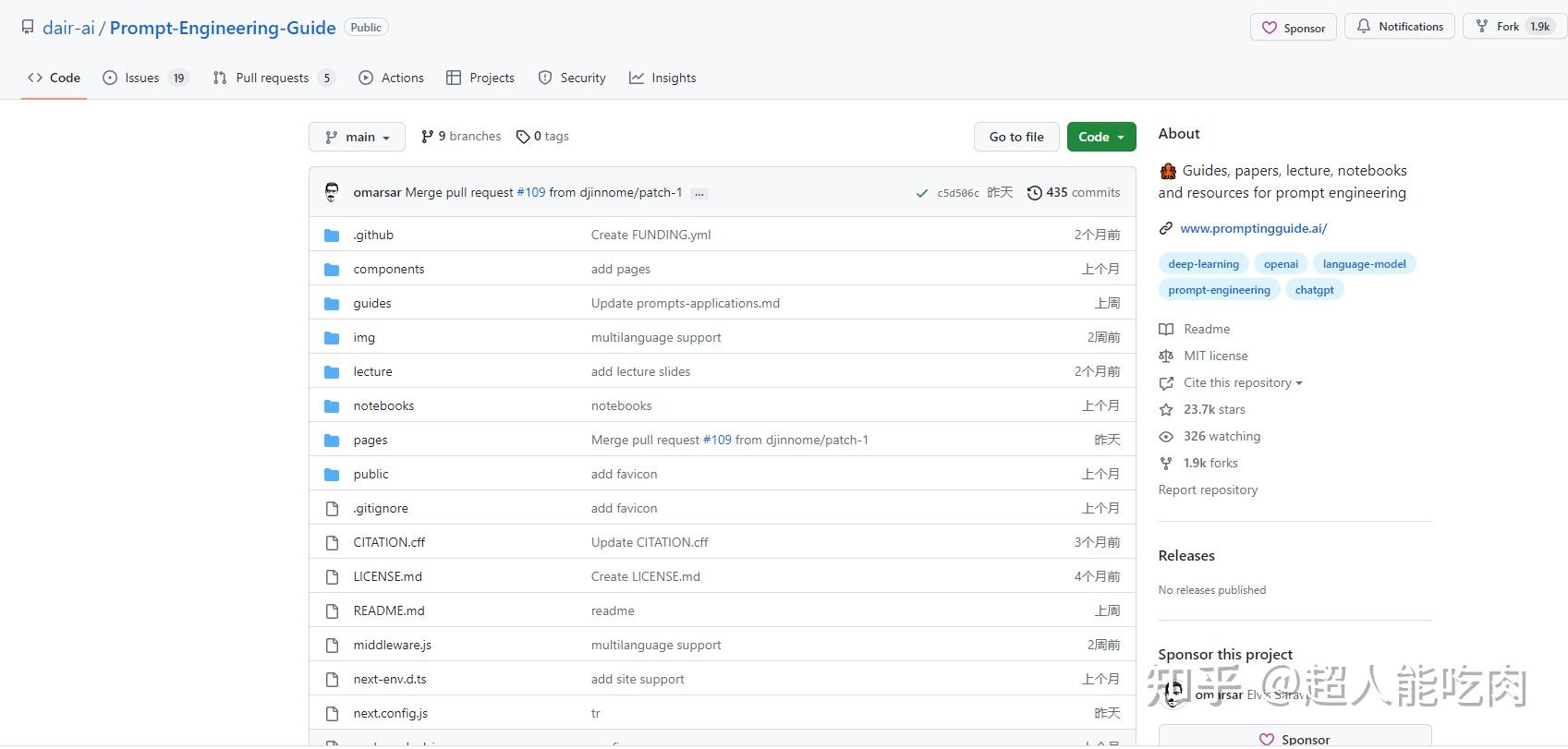The height and width of the screenshot is (749, 1568).
Task: Open commit message 'add lecture slides'
Action: coord(641,372)
